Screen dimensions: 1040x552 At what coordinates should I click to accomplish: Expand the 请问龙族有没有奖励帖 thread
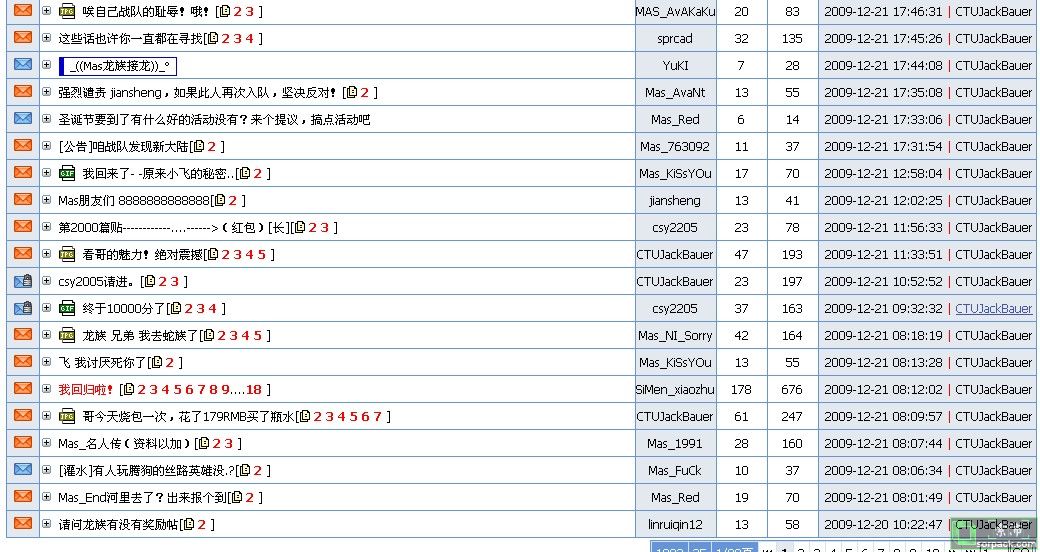(46, 524)
